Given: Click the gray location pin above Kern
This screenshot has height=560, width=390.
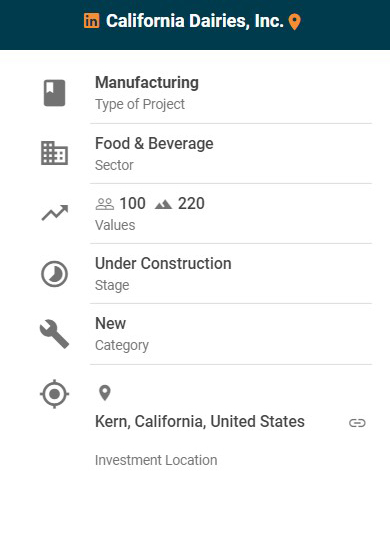Looking at the screenshot, I should click(x=105, y=393).
